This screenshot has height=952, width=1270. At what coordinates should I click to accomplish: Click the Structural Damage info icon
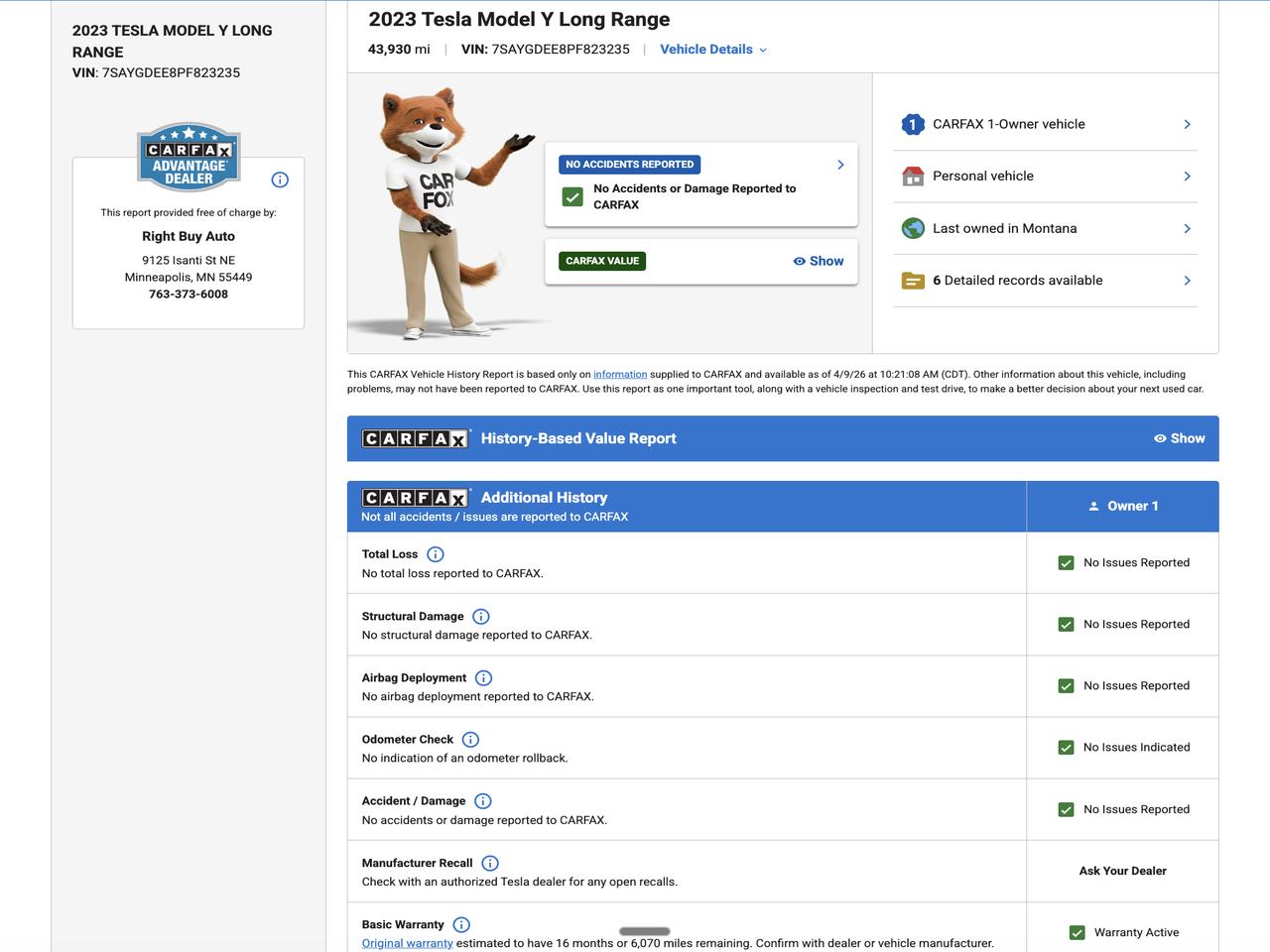click(x=480, y=617)
